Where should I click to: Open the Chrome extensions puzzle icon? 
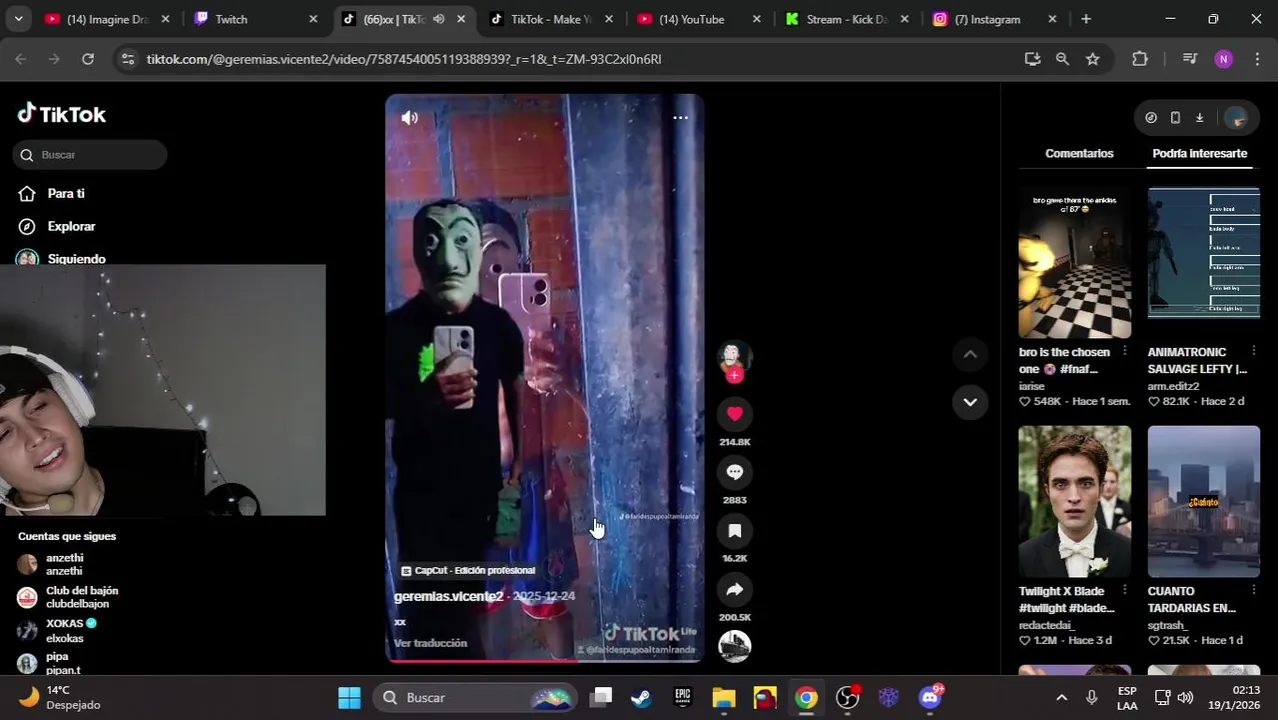coord(1140,59)
